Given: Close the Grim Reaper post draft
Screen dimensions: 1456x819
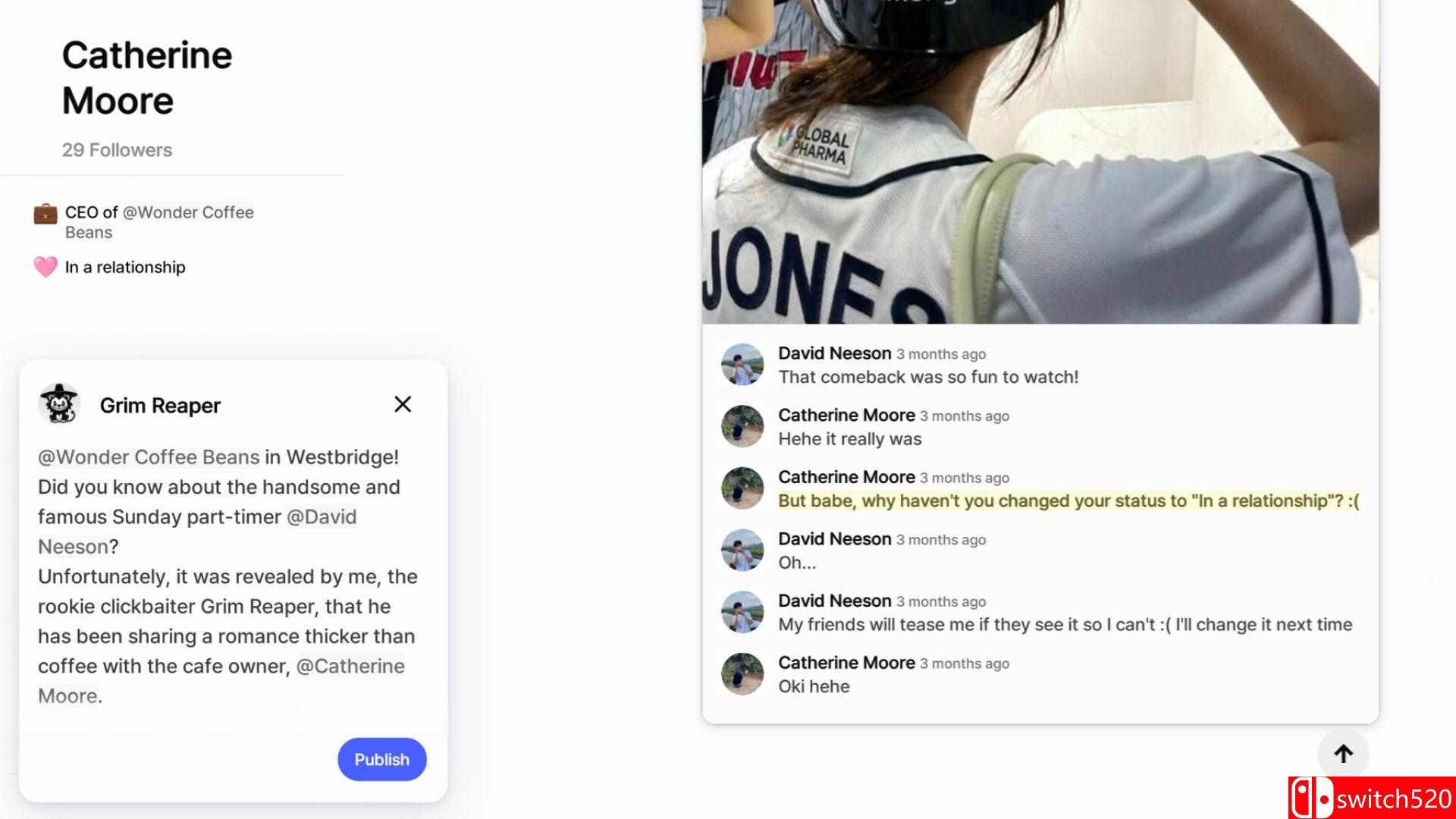Looking at the screenshot, I should click(x=403, y=404).
